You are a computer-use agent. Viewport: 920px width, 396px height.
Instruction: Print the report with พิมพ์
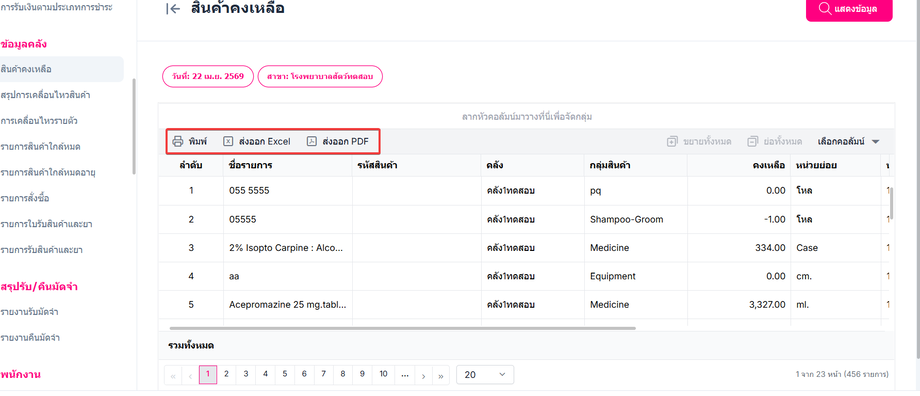point(190,141)
